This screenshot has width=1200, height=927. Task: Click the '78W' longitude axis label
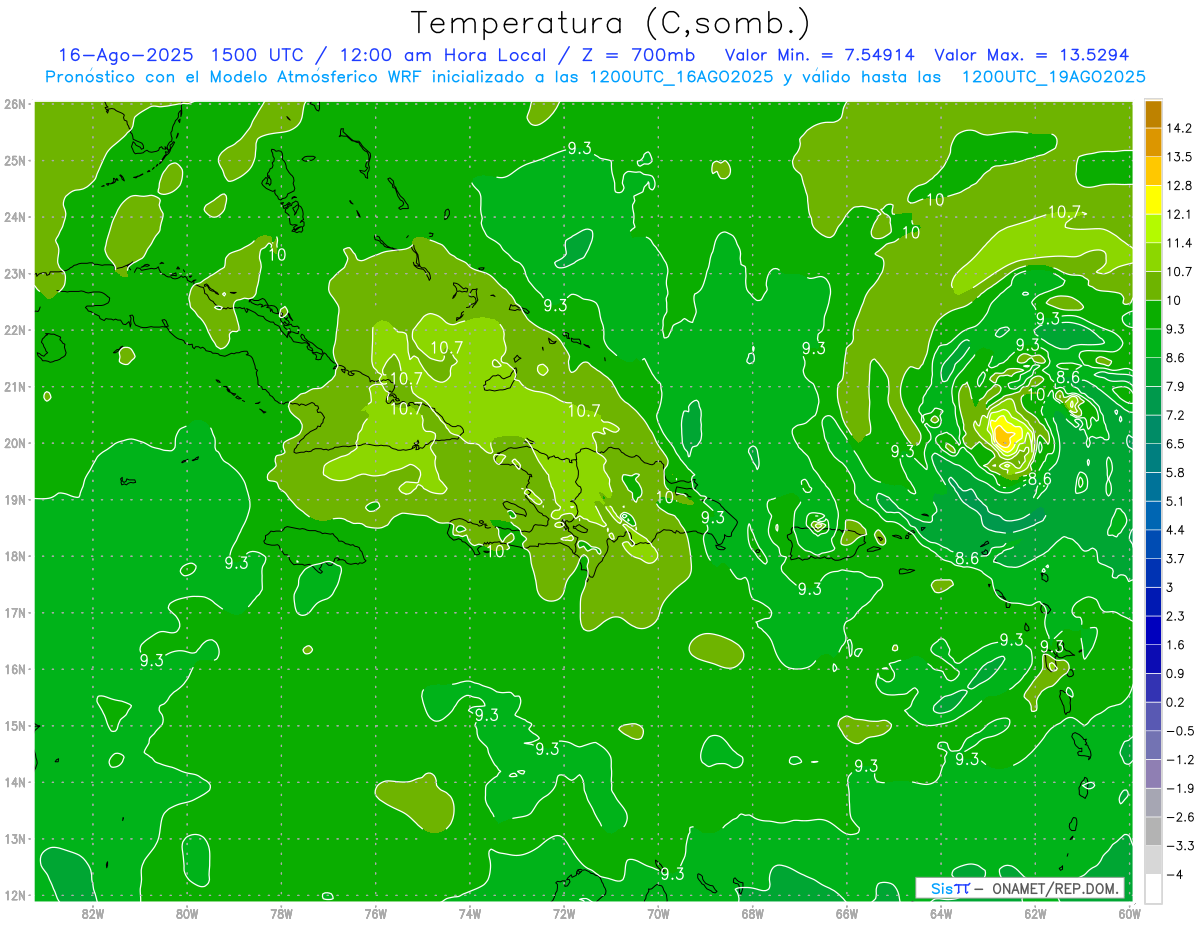pyautogui.click(x=281, y=912)
